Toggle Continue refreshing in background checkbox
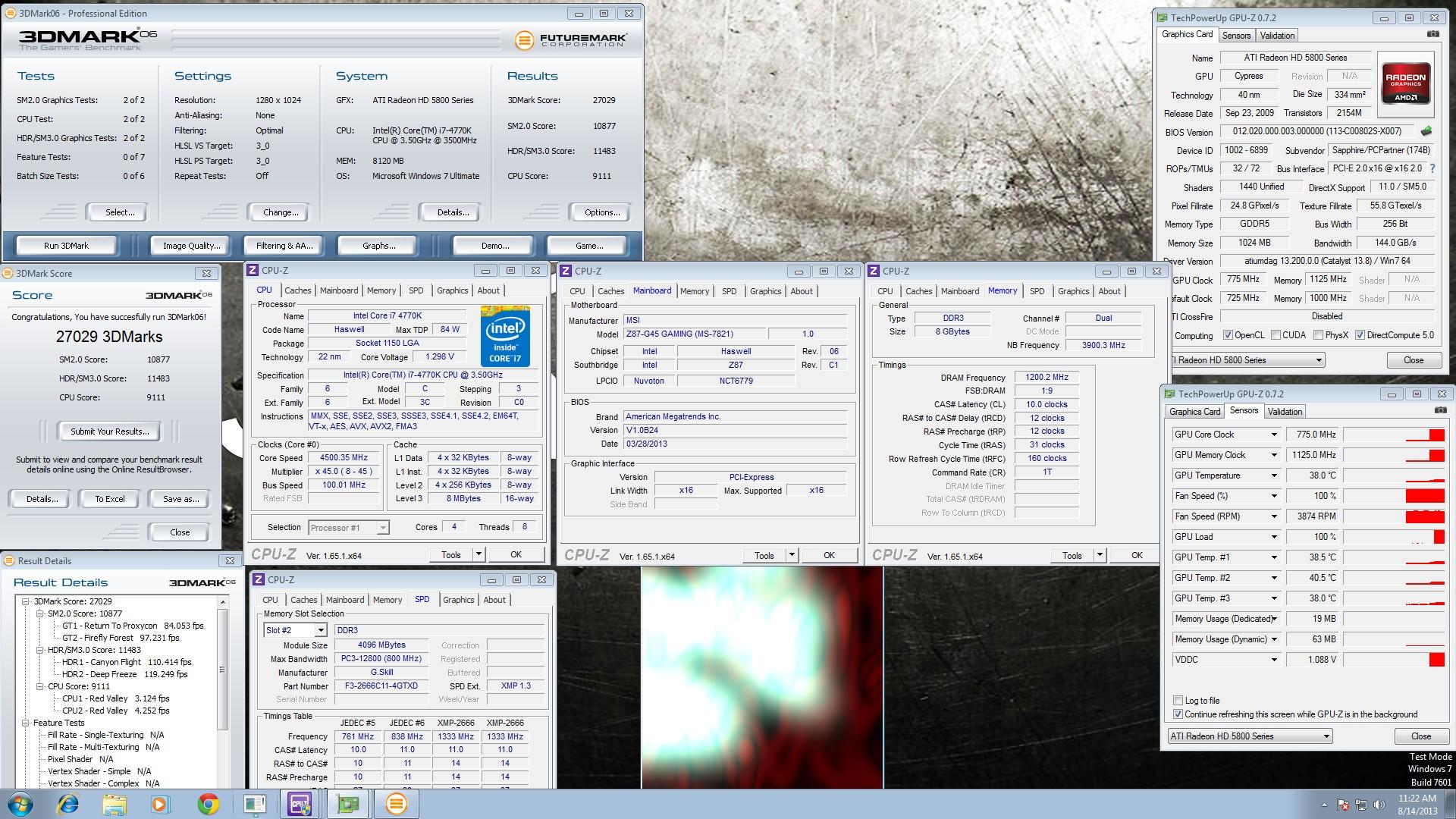 (x=1178, y=714)
